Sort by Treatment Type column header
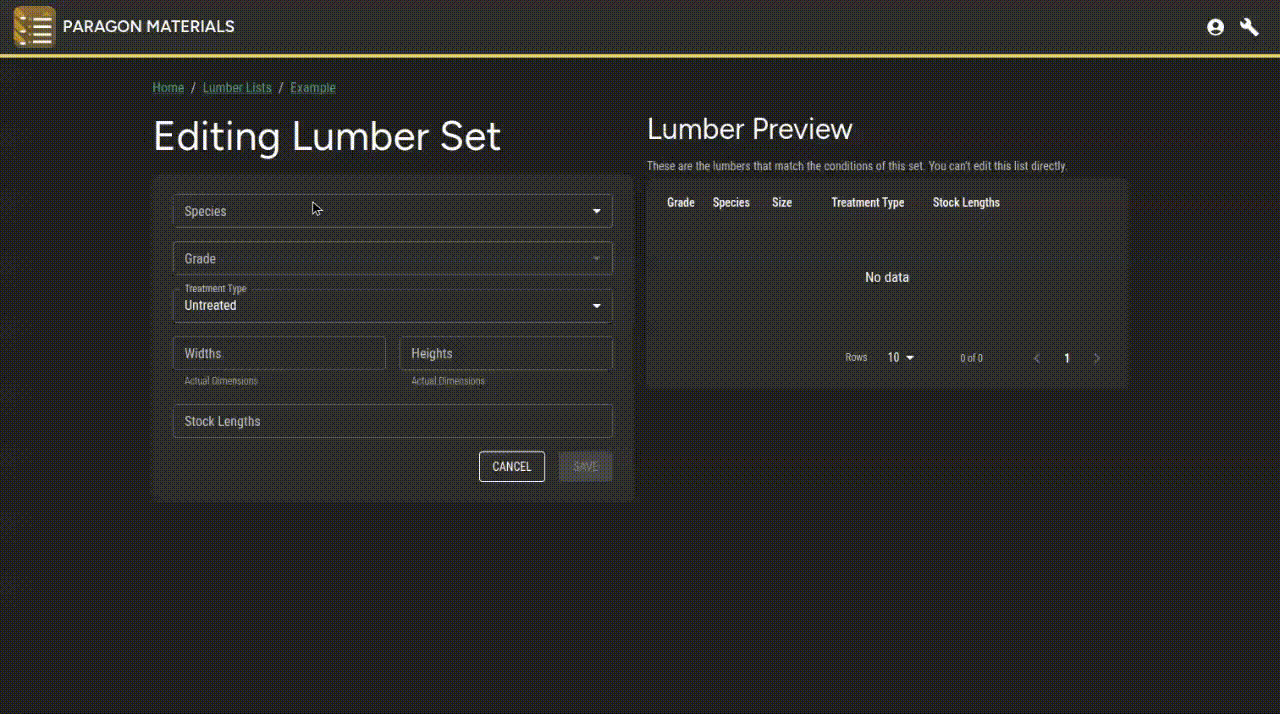Image resolution: width=1280 pixels, height=714 pixels. coord(867,202)
